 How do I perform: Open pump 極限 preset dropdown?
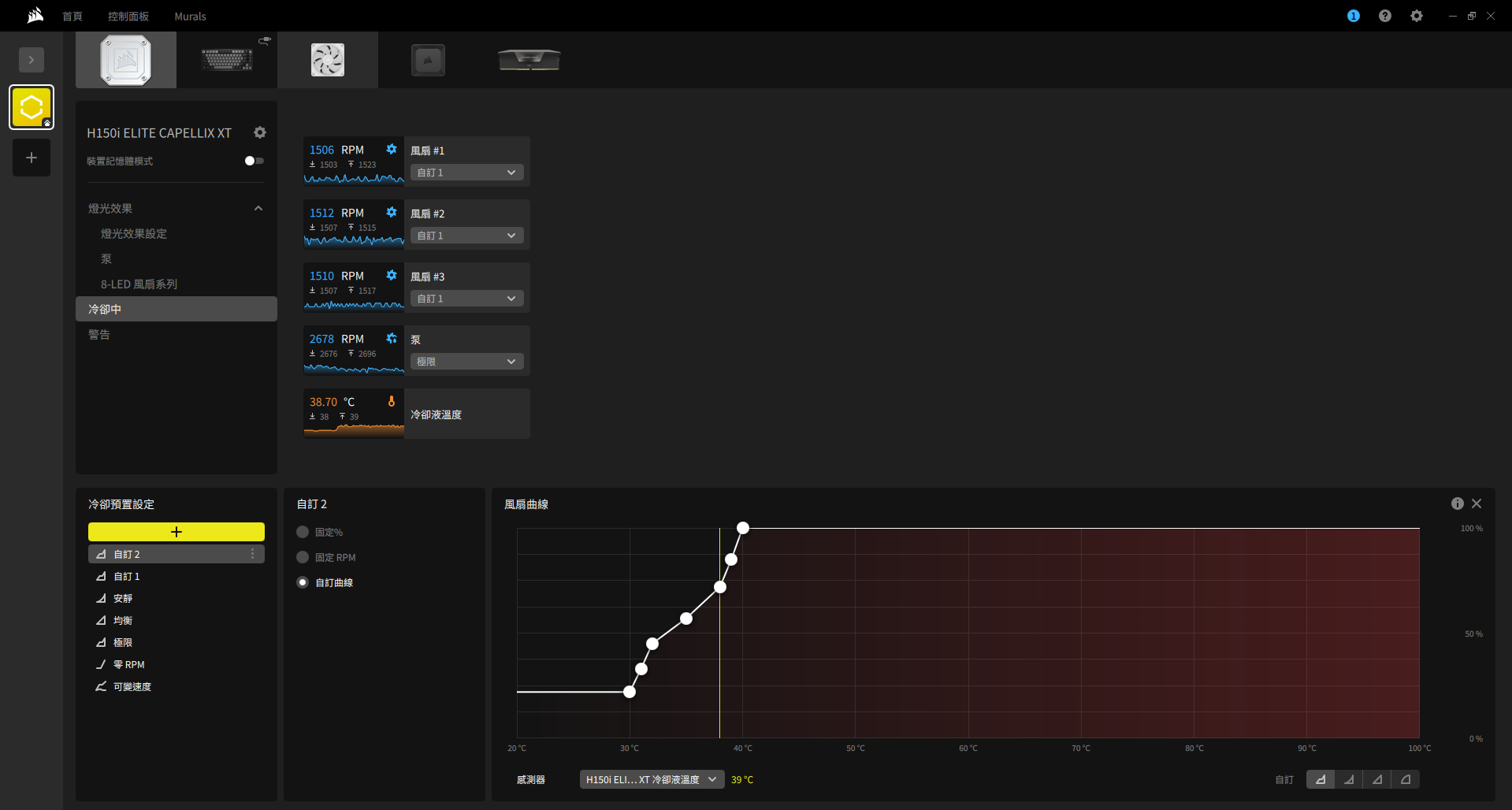(466, 362)
